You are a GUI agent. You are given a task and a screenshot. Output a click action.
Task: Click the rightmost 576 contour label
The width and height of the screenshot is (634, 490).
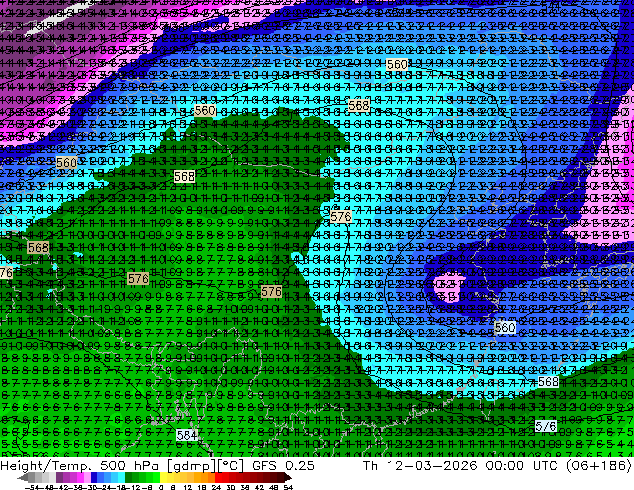point(545,426)
